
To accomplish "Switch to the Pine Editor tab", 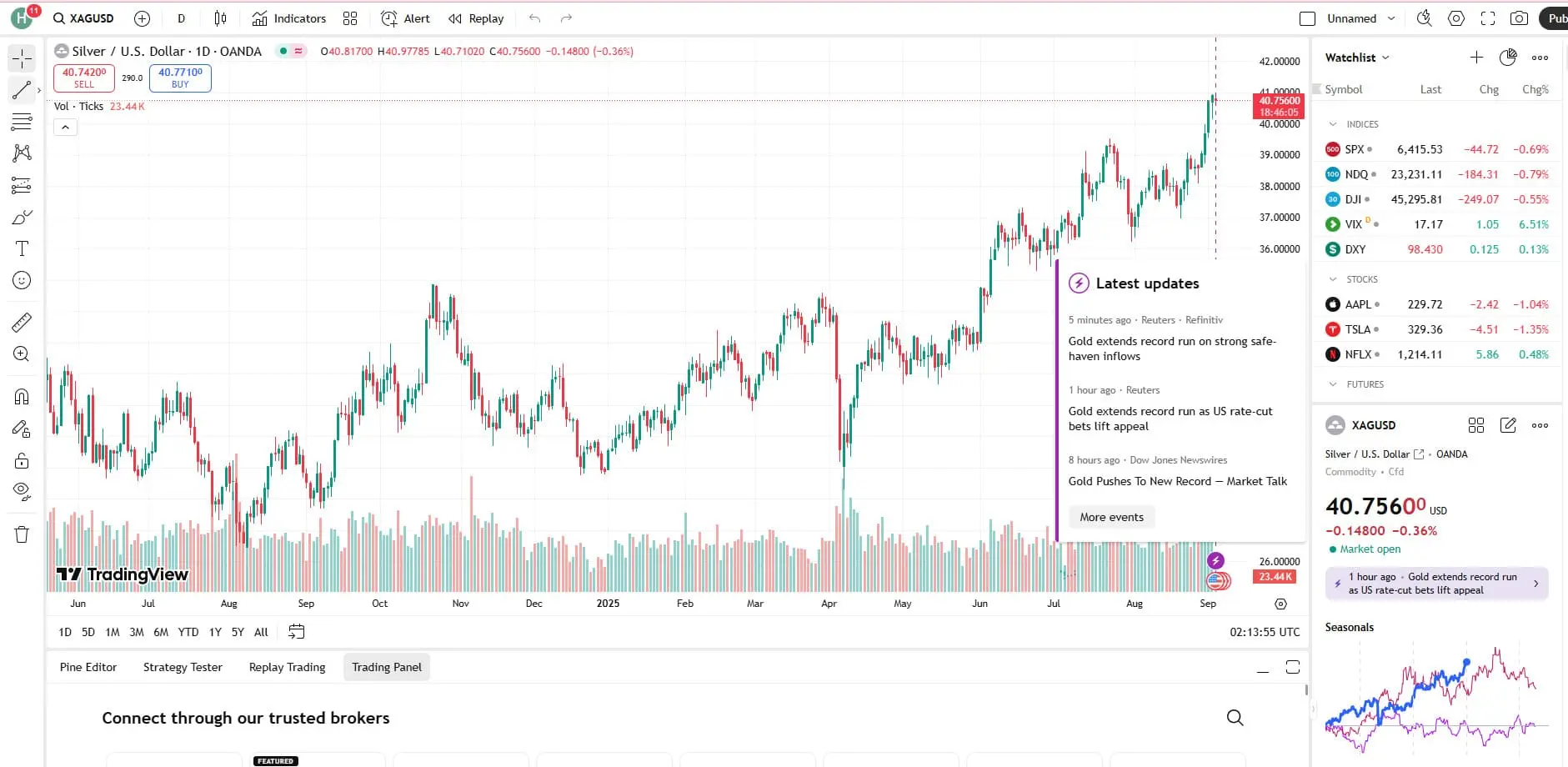I will tap(88, 667).
